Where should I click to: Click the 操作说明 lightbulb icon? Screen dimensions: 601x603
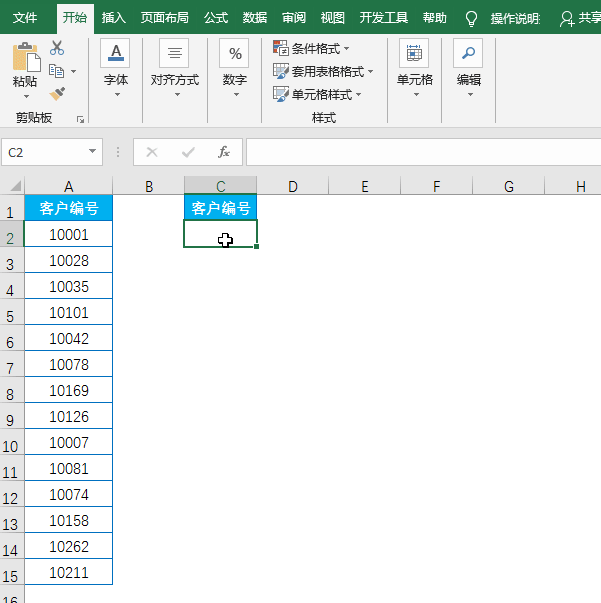[472, 18]
